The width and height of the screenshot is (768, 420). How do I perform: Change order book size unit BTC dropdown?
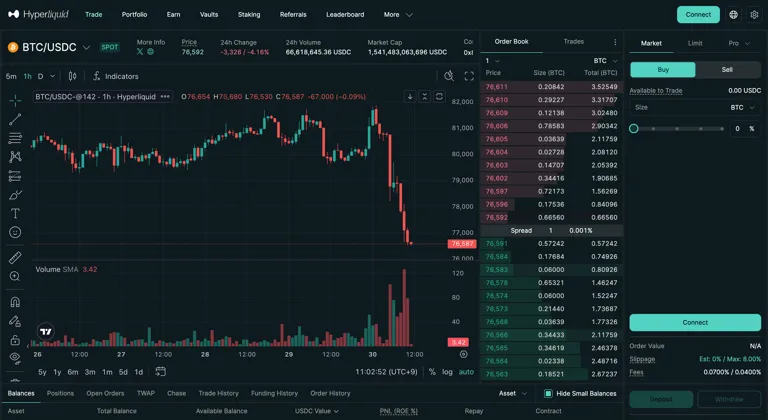(605, 61)
